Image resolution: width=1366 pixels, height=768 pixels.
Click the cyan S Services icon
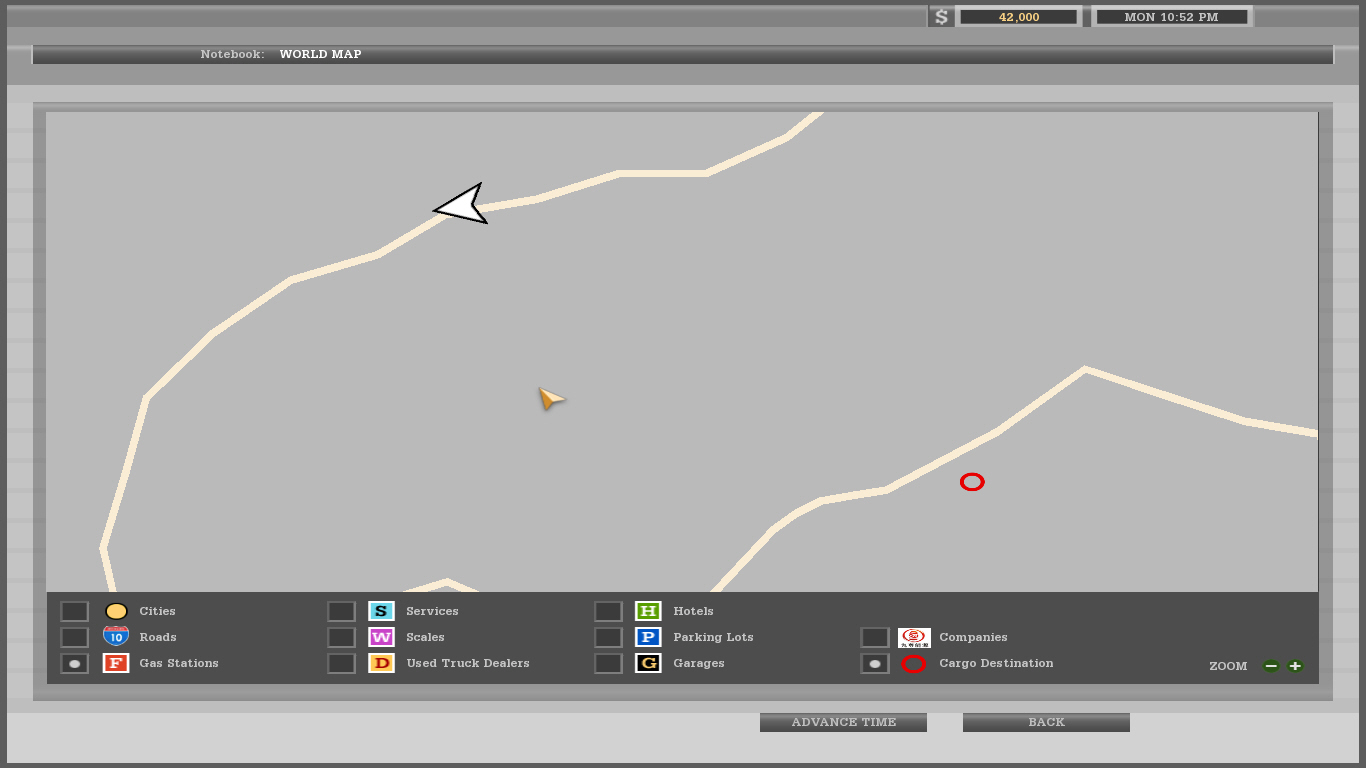(381, 611)
